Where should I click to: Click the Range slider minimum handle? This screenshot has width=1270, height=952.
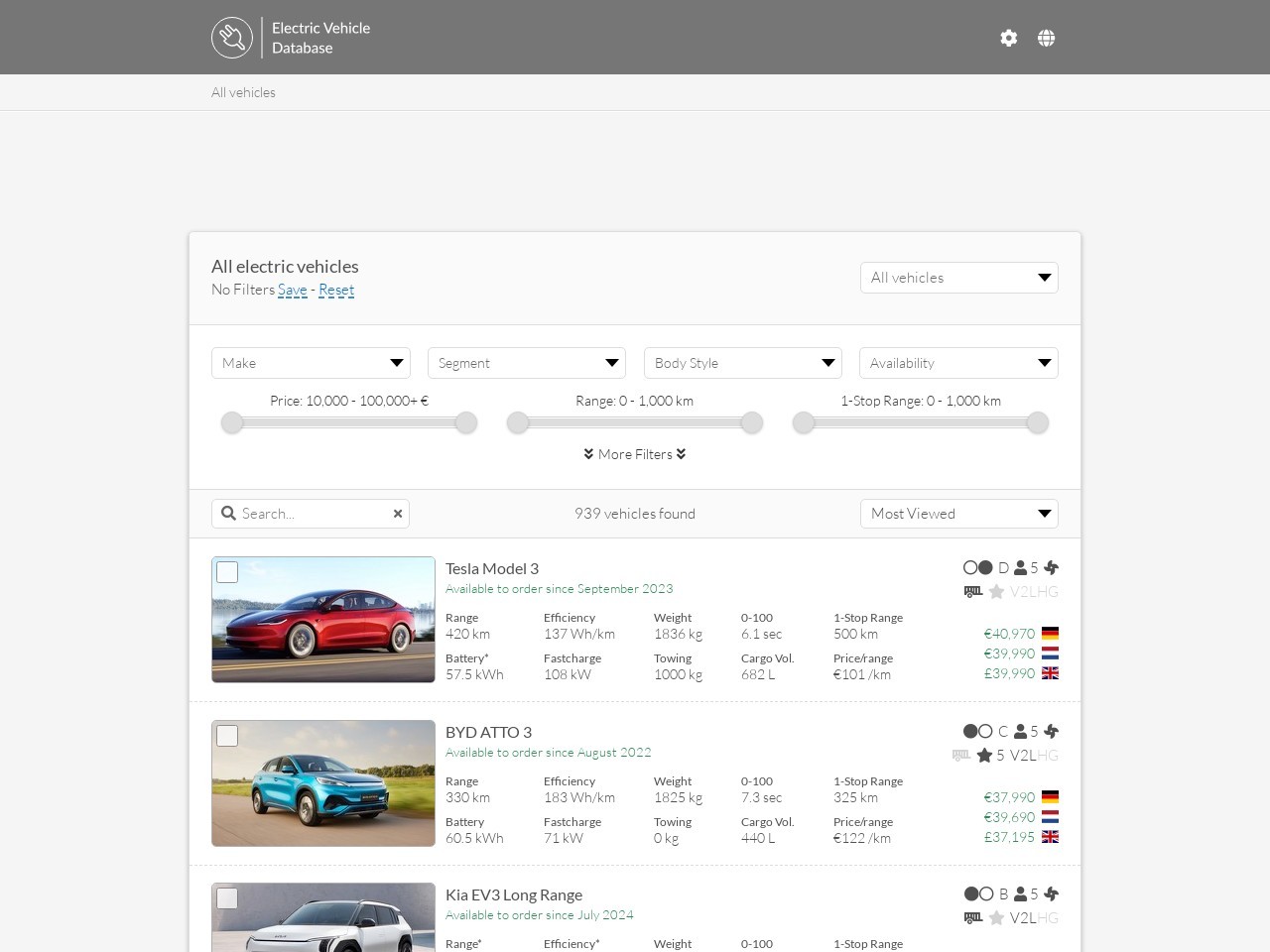point(518,423)
